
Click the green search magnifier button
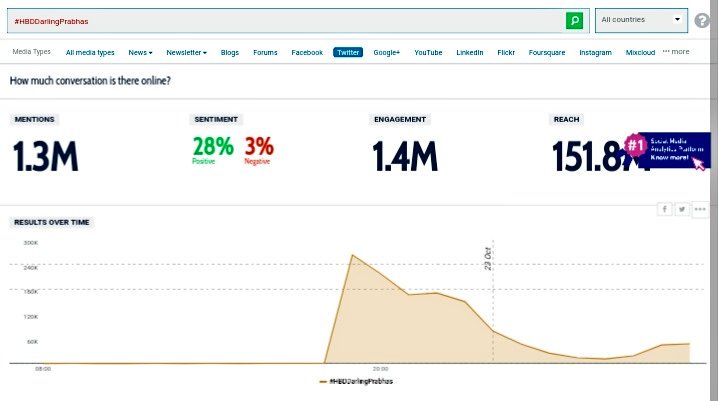[x=574, y=21]
